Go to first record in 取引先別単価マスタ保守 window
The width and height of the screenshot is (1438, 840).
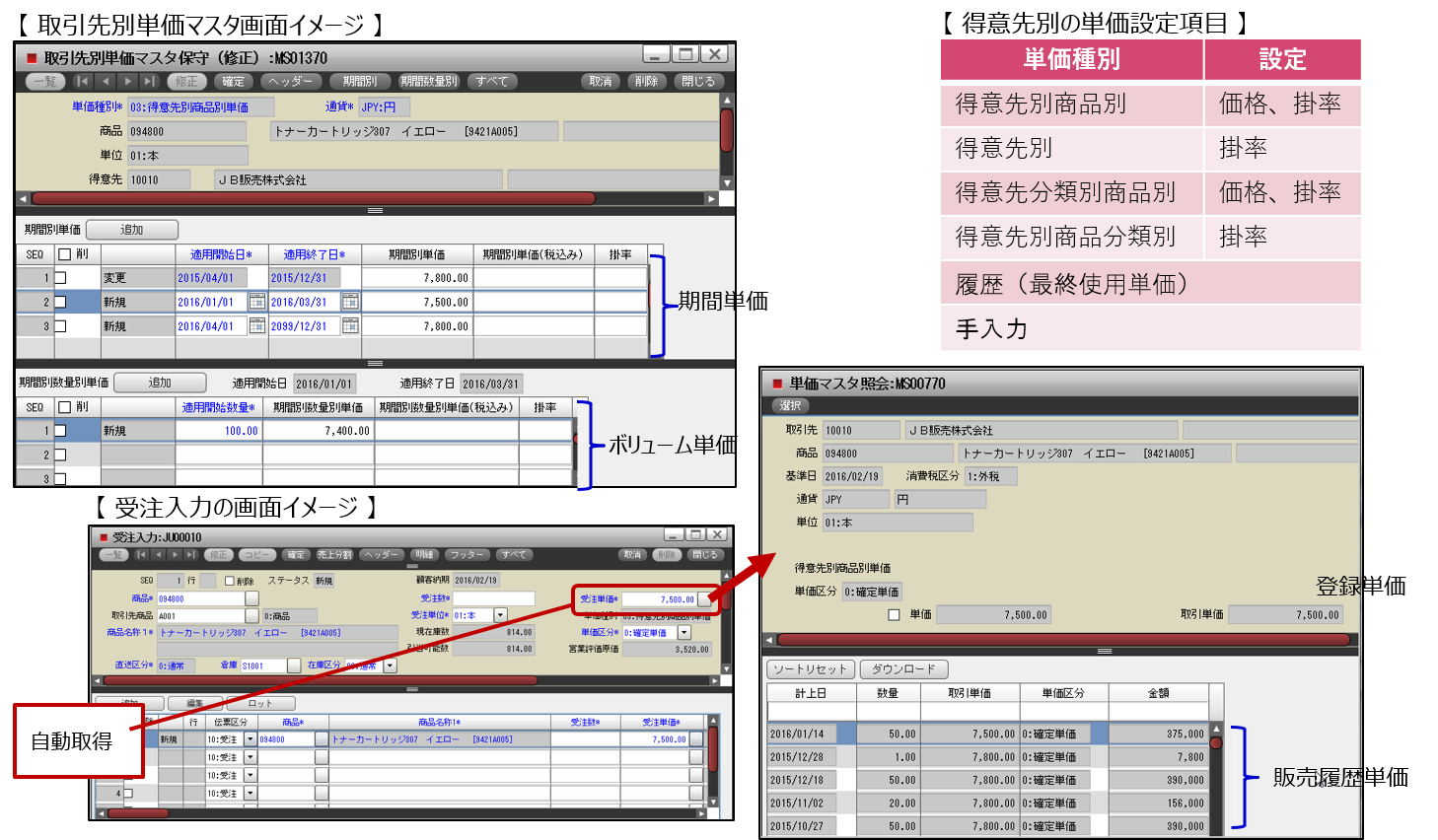click(x=83, y=82)
